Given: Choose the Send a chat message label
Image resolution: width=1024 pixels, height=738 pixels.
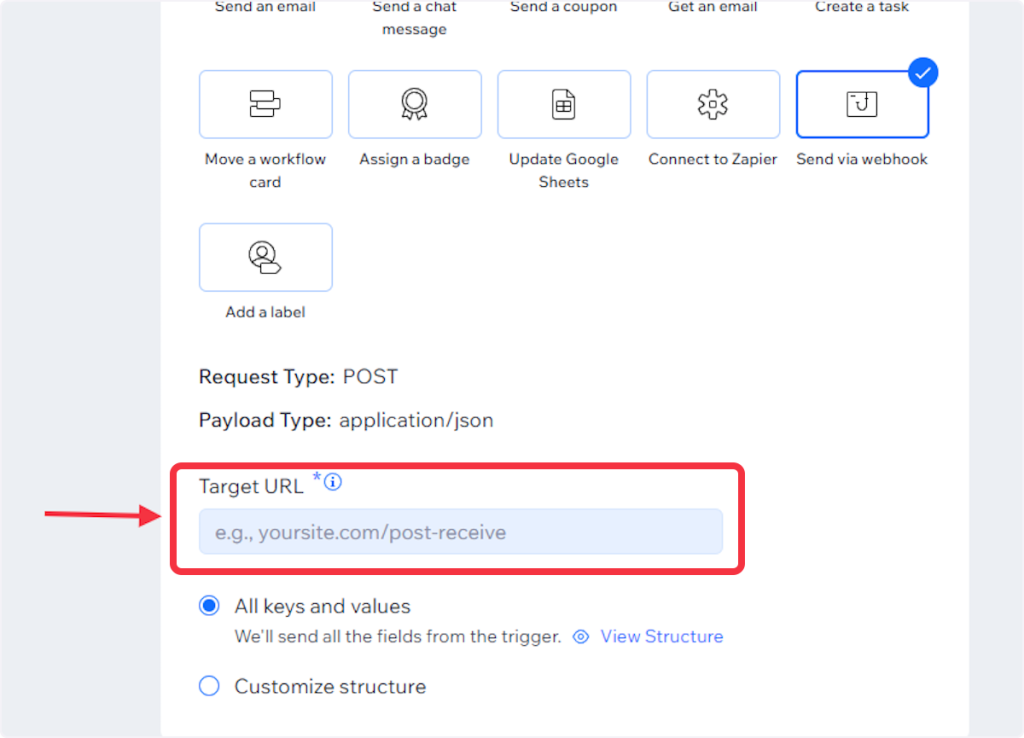Looking at the screenshot, I should (x=414, y=18).
